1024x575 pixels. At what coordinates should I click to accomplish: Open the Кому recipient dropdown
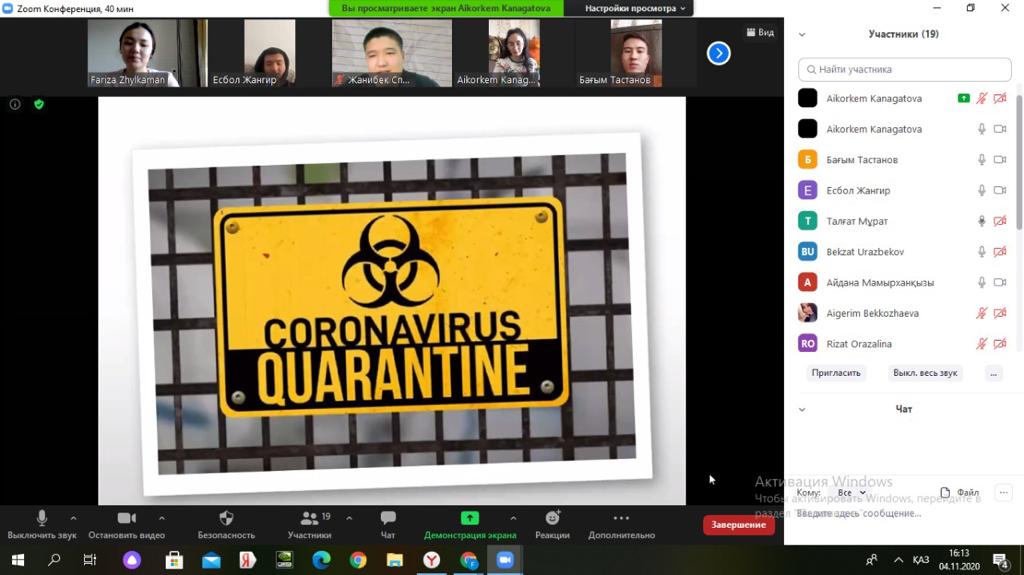pos(851,493)
